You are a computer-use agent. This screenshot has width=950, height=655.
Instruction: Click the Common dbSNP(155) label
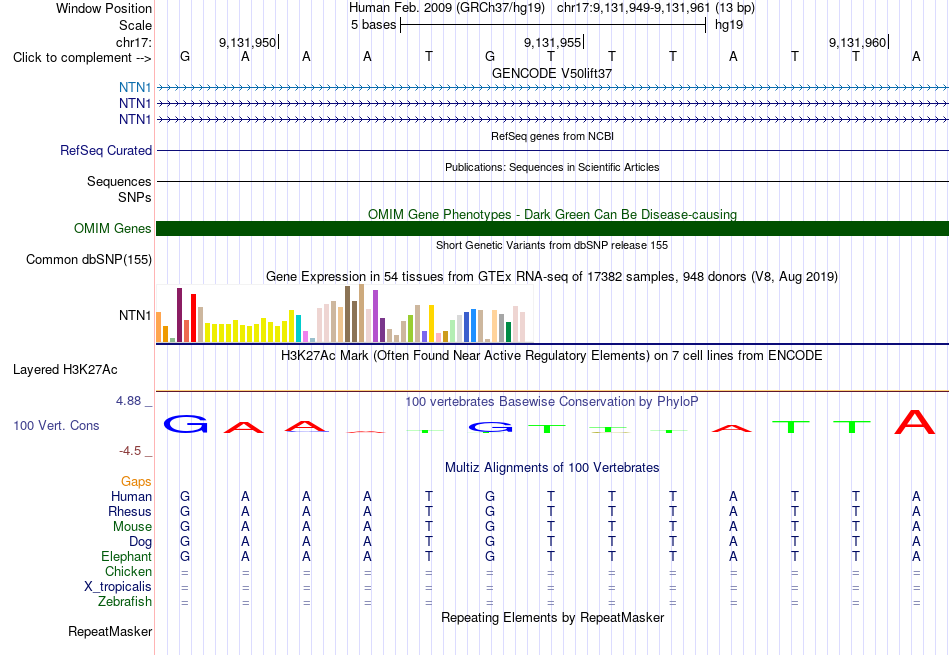pos(88,259)
